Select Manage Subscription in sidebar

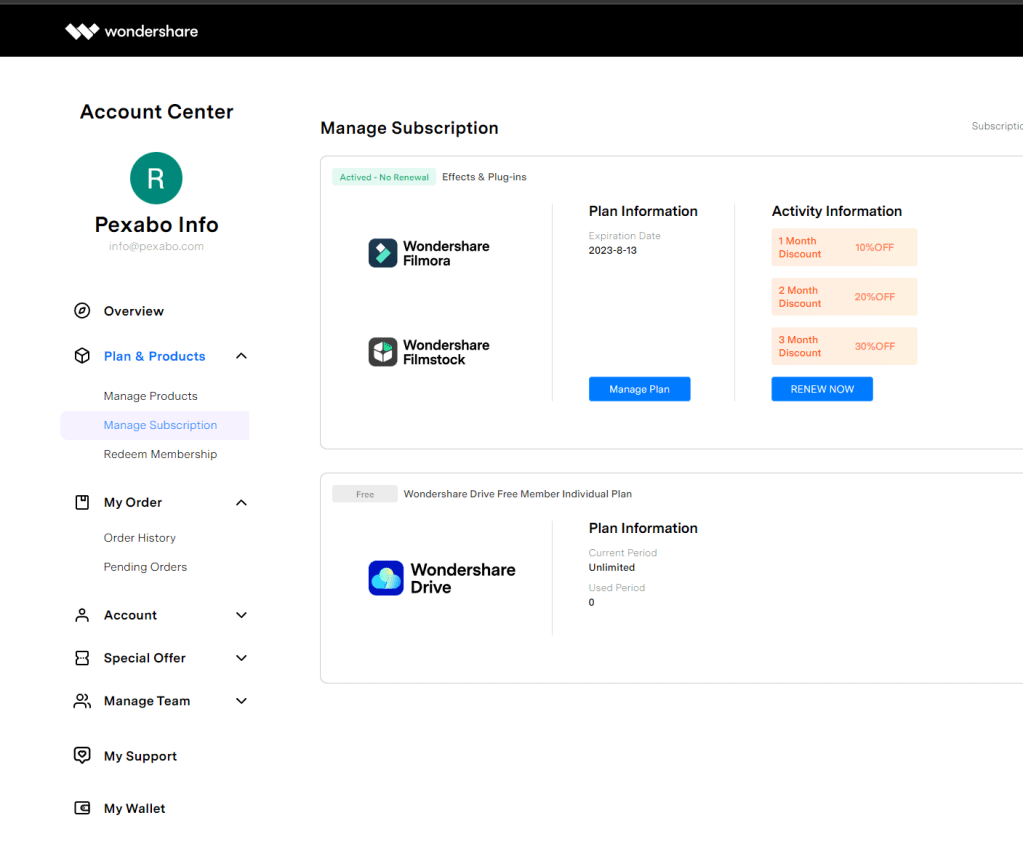pyautogui.click(x=155, y=425)
